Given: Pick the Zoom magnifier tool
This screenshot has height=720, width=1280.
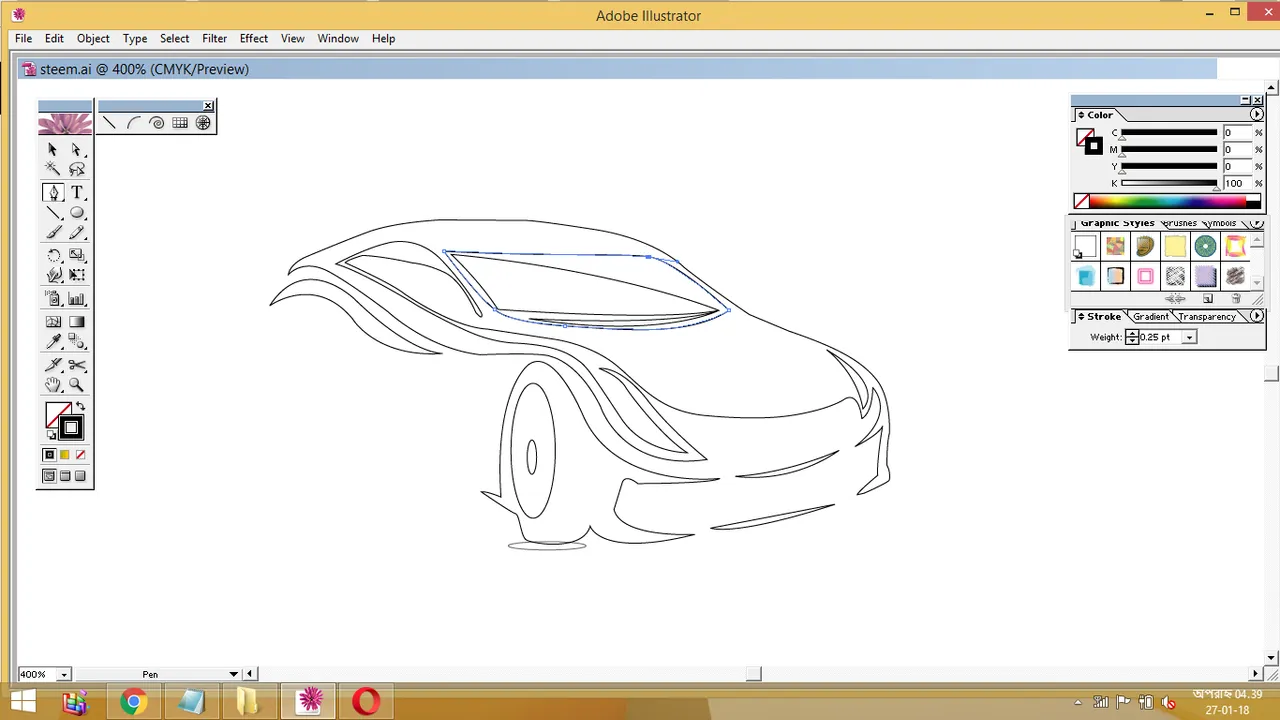Looking at the screenshot, I should coord(77,385).
